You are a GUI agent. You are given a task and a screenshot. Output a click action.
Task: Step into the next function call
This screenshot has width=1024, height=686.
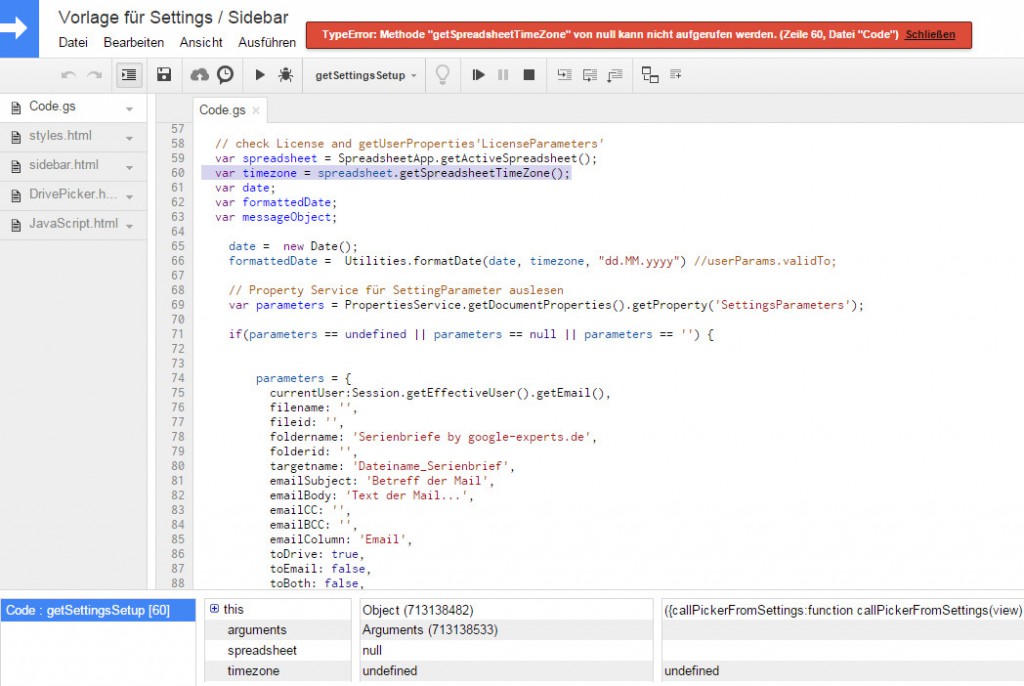(x=566, y=74)
